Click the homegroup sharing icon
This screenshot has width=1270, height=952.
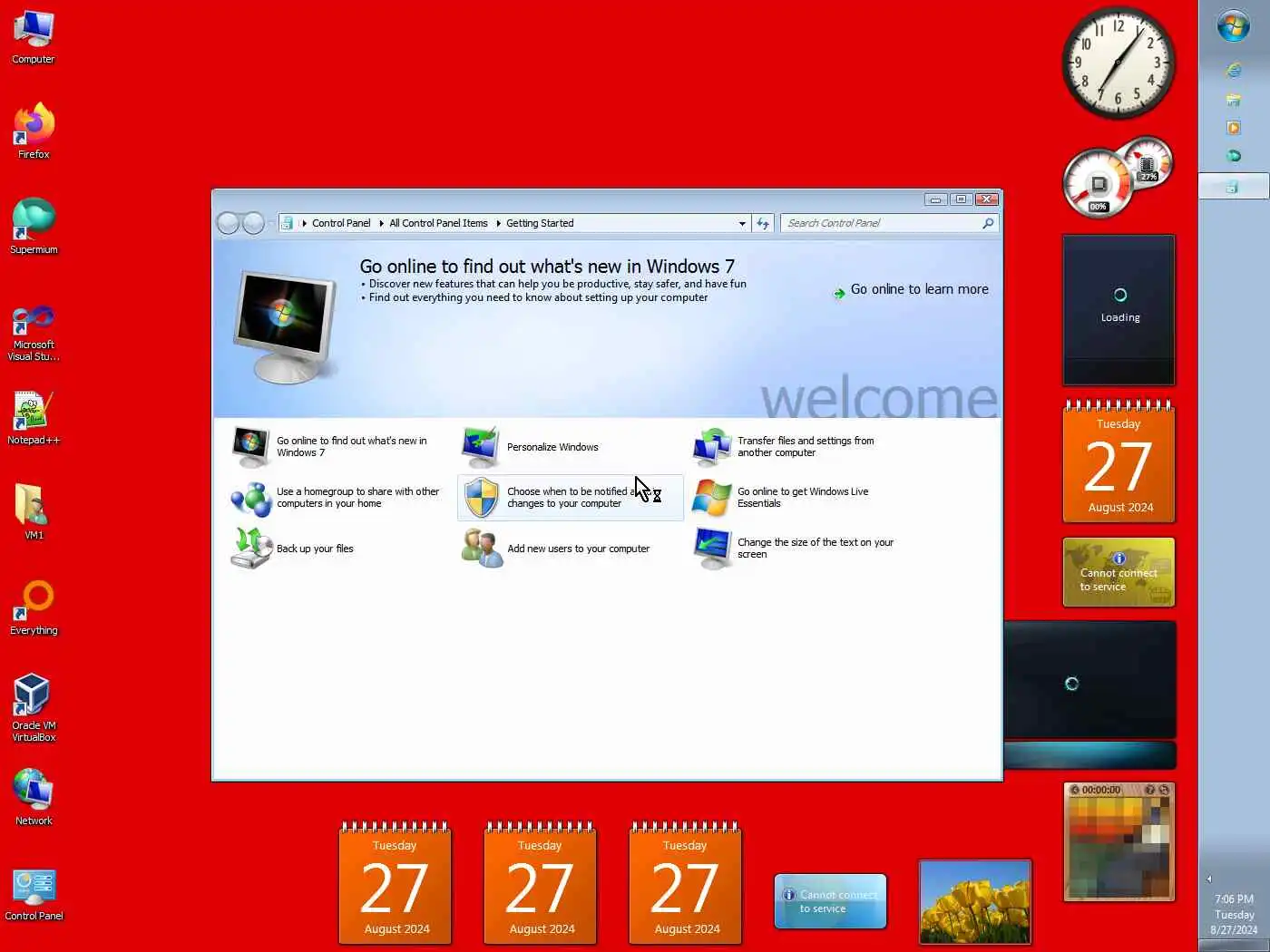[251, 498]
